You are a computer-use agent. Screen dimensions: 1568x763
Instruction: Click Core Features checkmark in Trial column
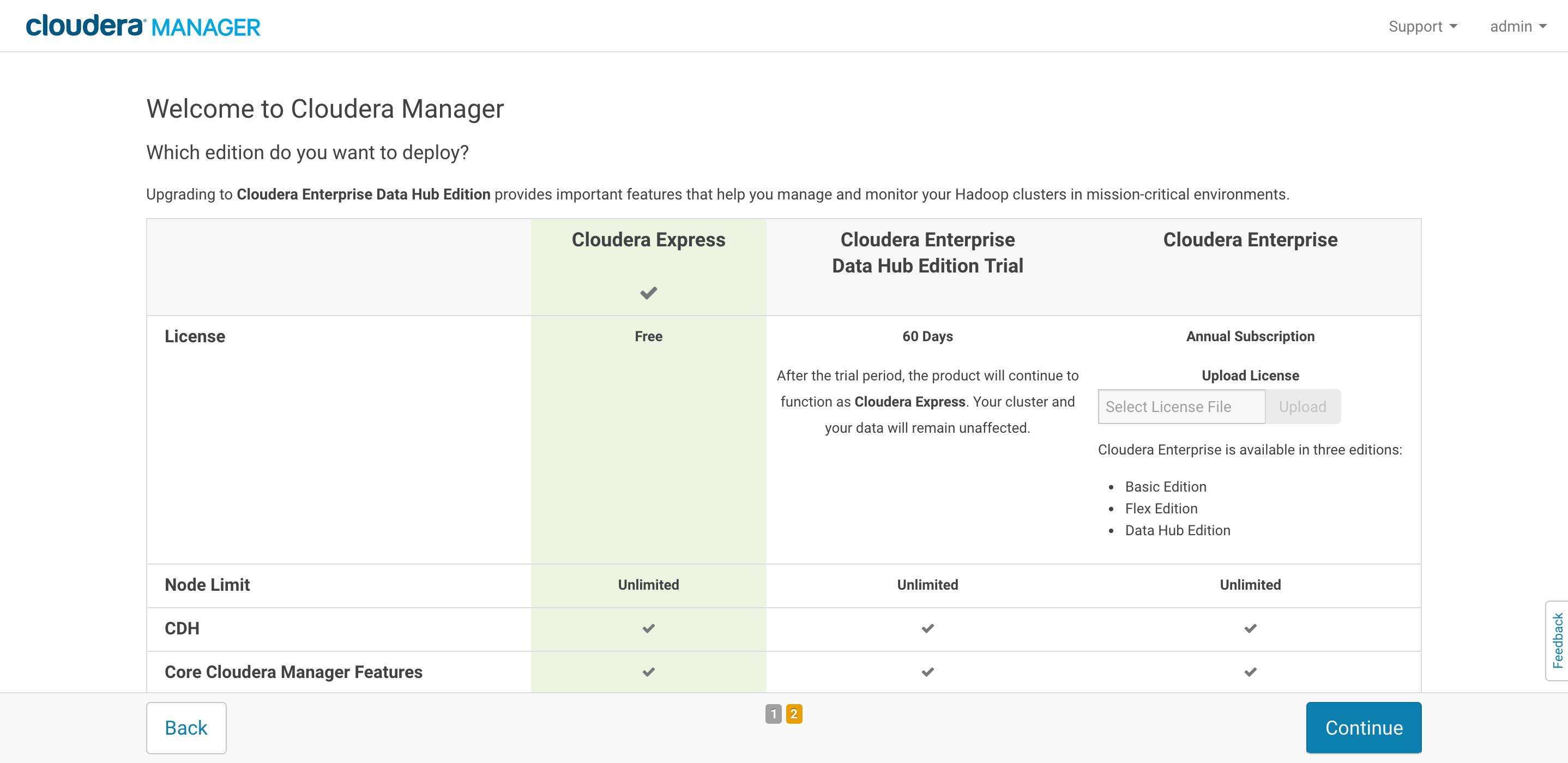click(x=927, y=672)
